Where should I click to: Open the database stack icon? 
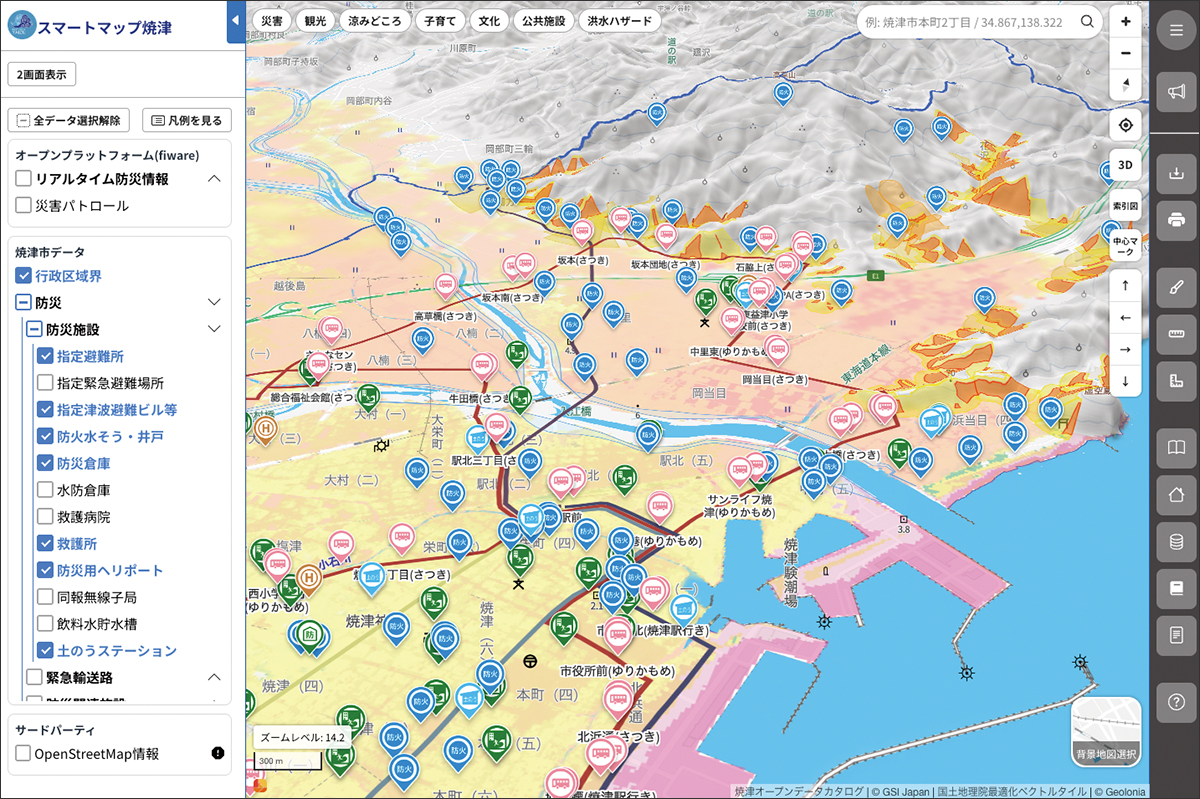click(x=1175, y=541)
